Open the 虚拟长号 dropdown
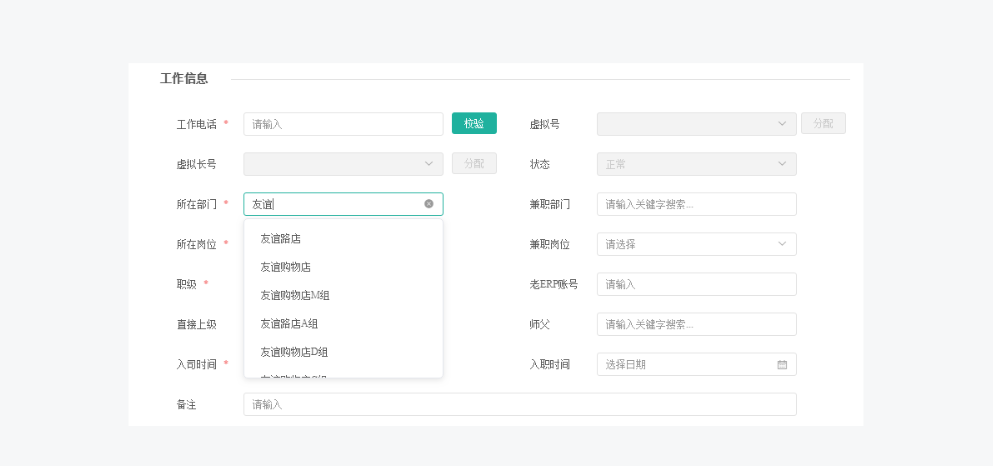993x466 pixels. [343, 164]
